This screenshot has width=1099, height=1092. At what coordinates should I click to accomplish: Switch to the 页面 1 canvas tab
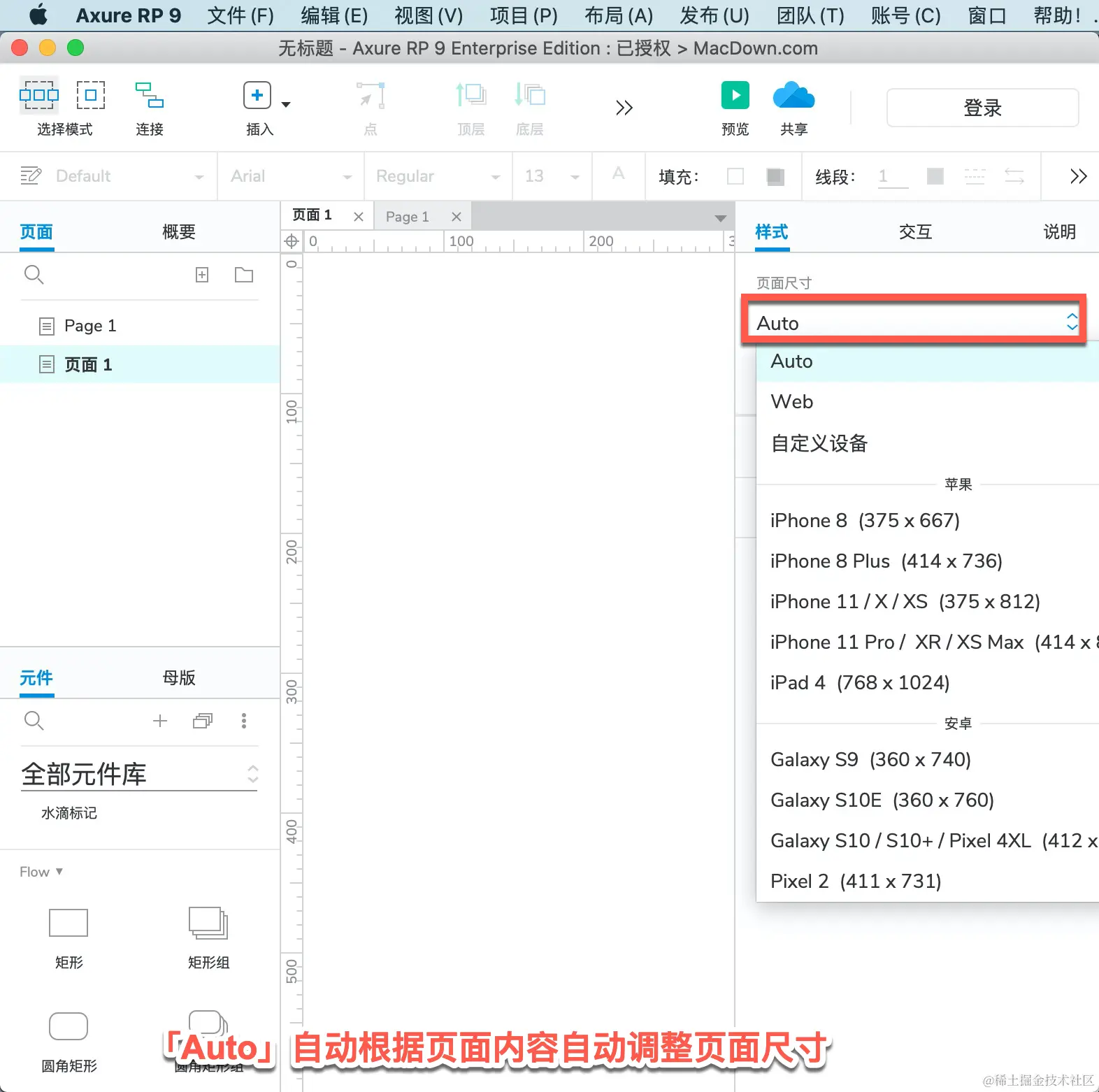(x=312, y=215)
